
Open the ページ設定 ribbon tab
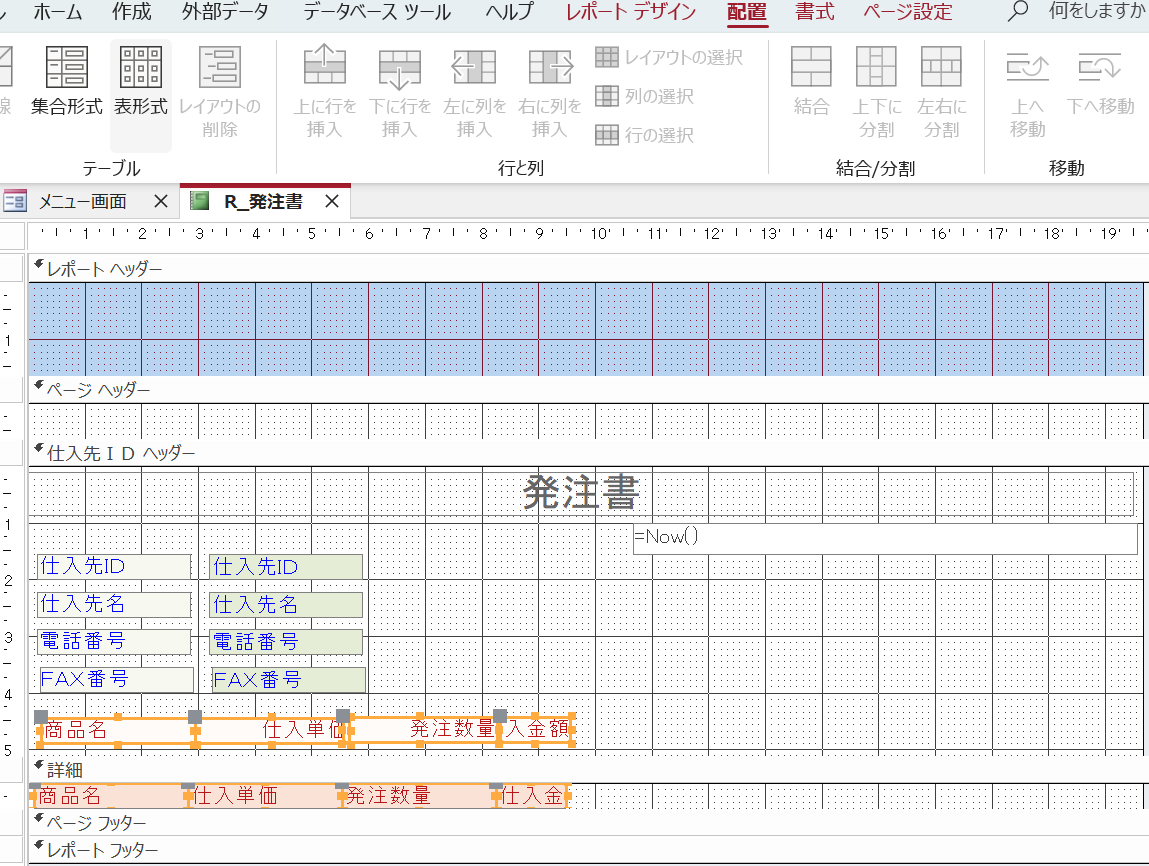coord(908,11)
